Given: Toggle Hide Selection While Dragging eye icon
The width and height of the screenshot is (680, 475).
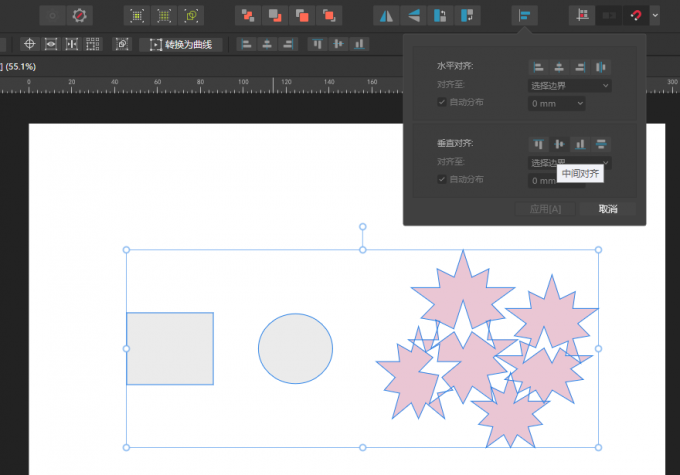Looking at the screenshot, I should click(51, 44).
